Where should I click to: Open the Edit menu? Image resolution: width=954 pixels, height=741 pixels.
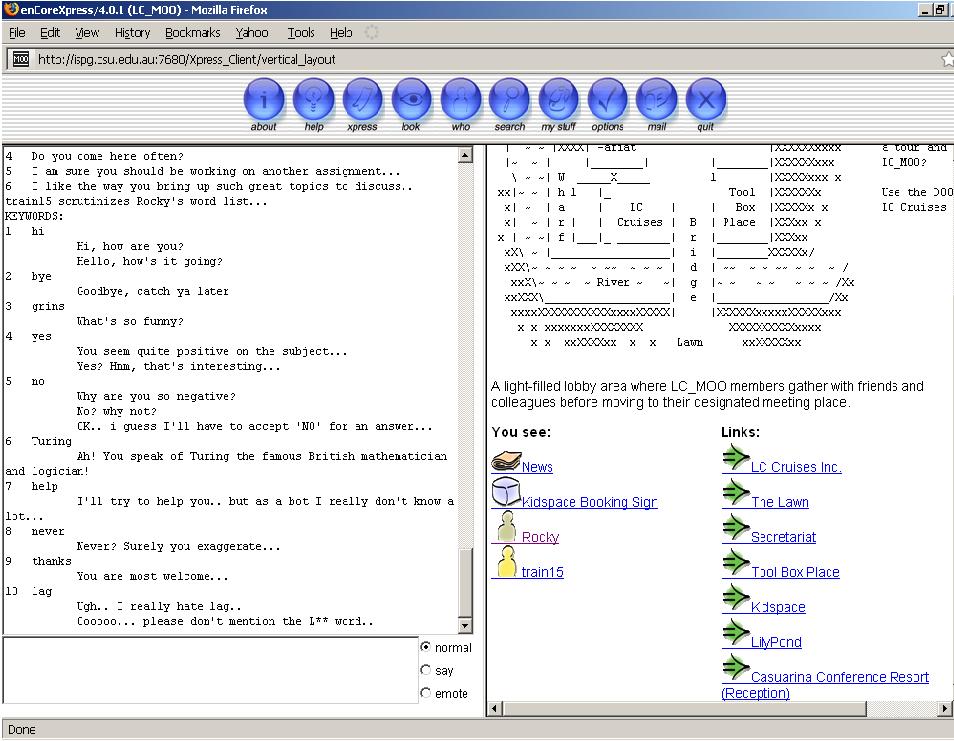[50, 33]
